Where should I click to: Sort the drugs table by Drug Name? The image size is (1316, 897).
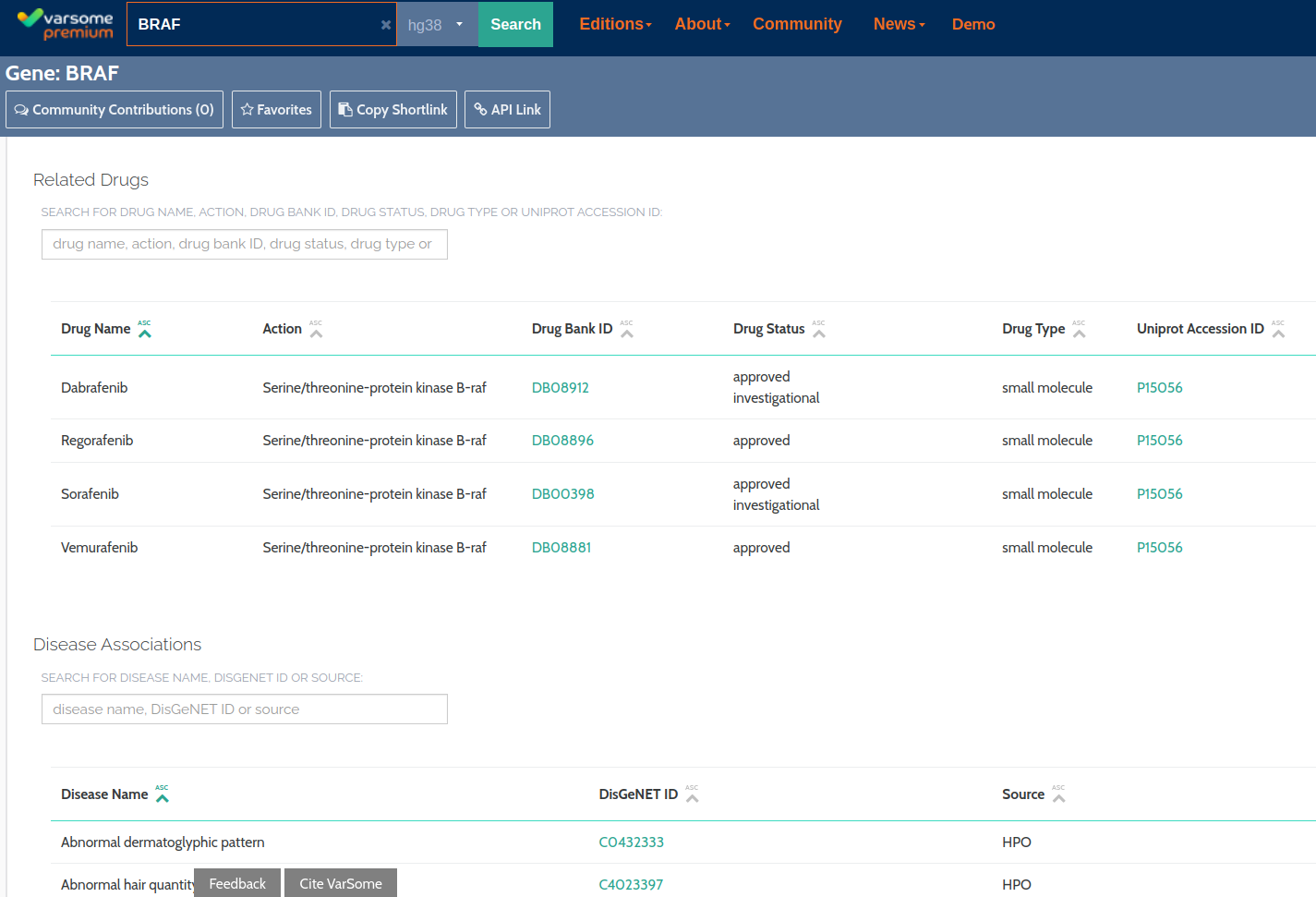(144, 330)
